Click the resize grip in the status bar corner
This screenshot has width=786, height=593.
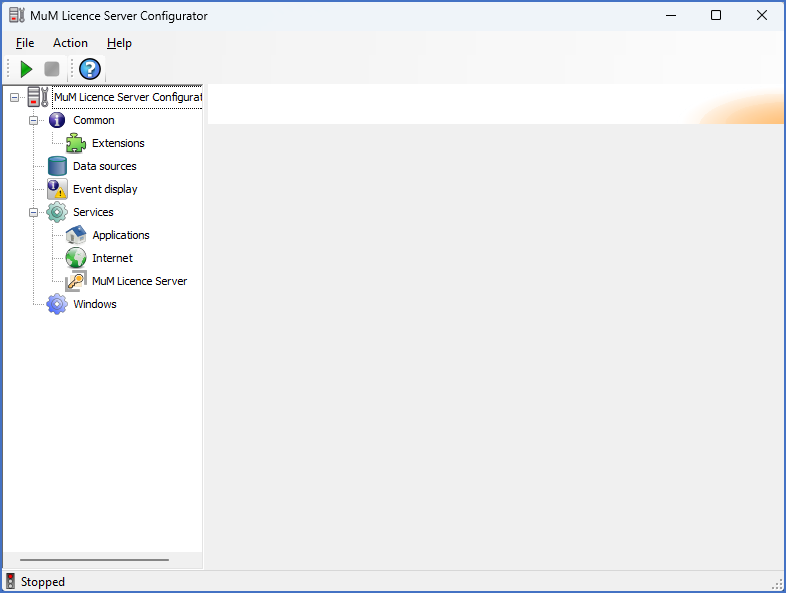click(777, 584)
